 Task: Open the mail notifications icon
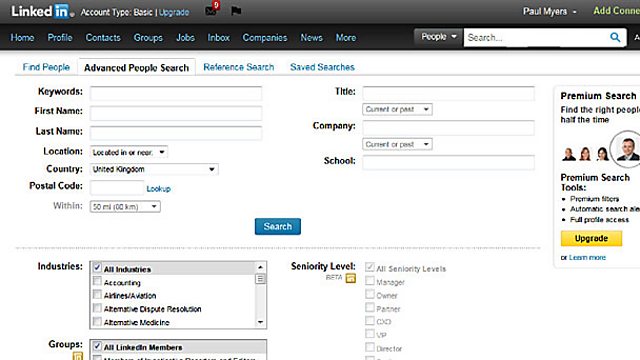click(x=212, y=10)
